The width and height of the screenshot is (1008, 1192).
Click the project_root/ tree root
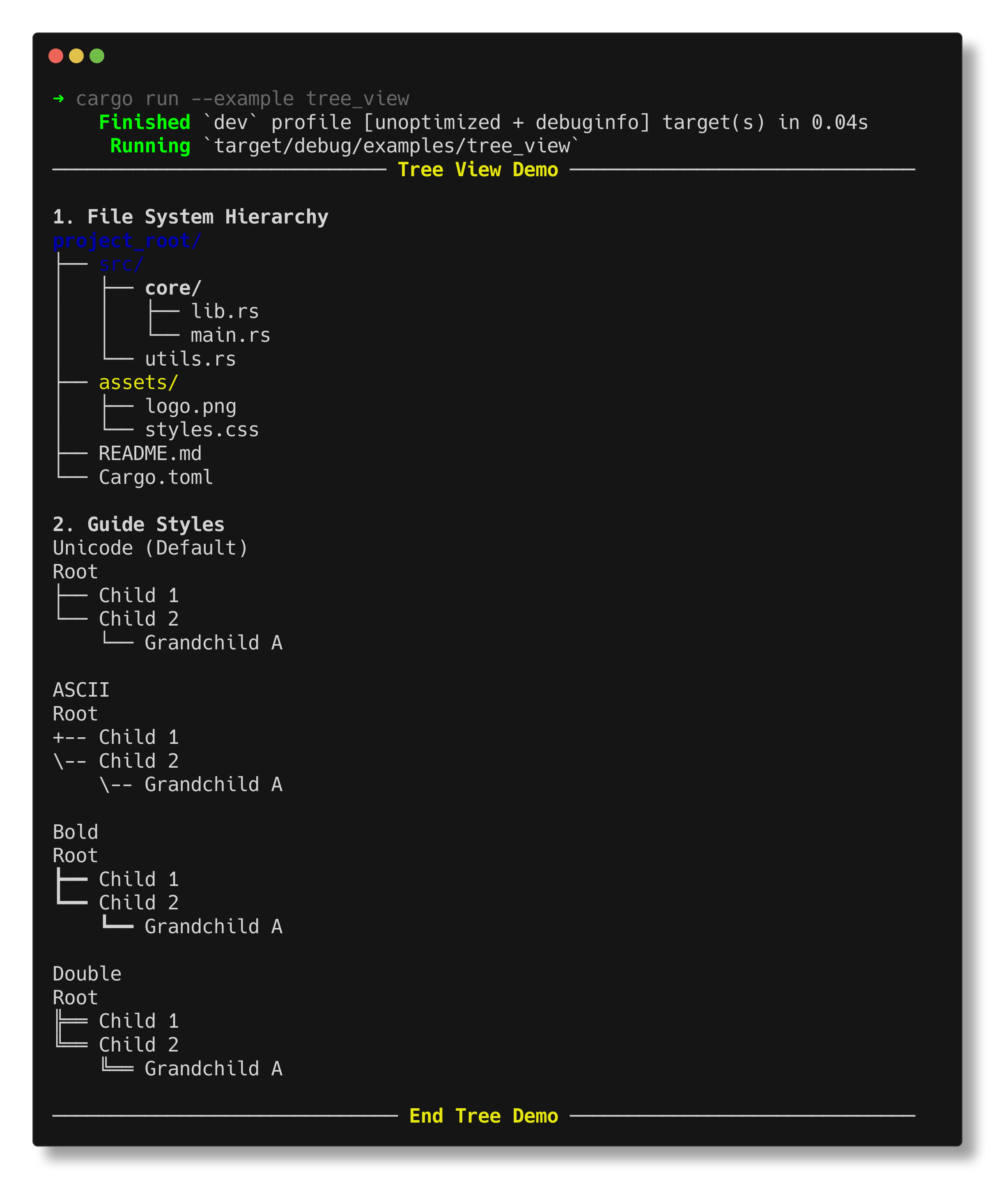coord(126,241)
